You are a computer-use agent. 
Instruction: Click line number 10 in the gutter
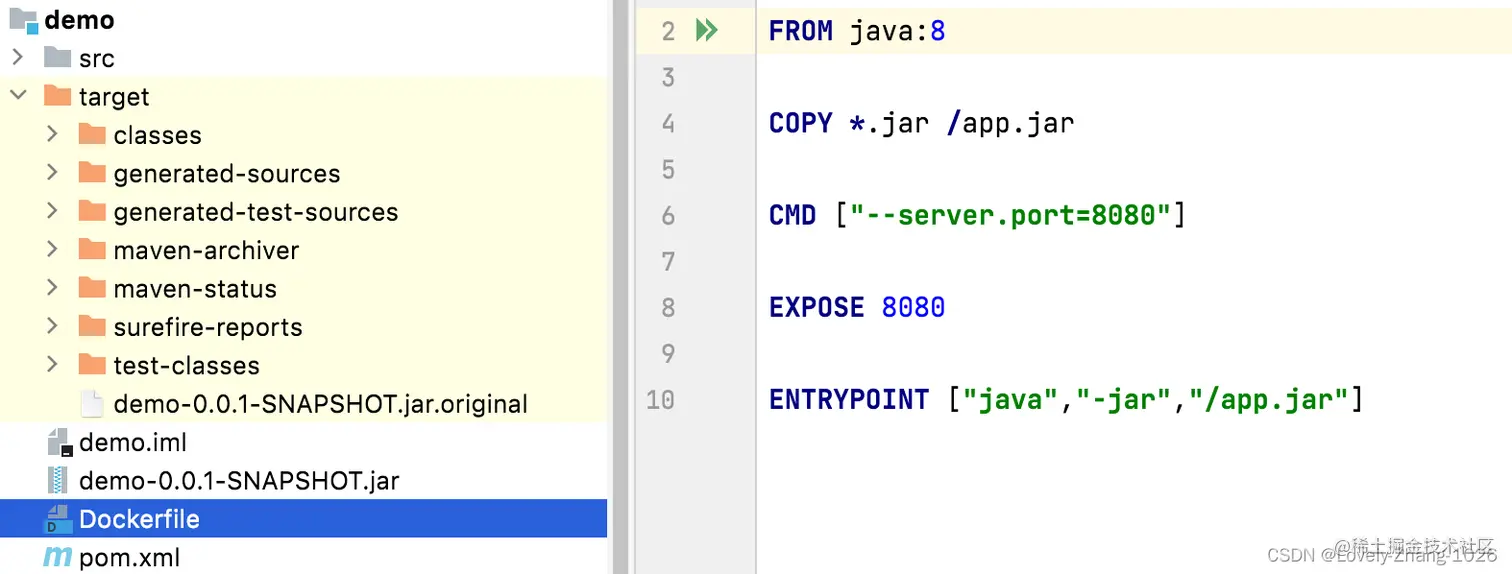pyautogui.click(x=661, y=399)
